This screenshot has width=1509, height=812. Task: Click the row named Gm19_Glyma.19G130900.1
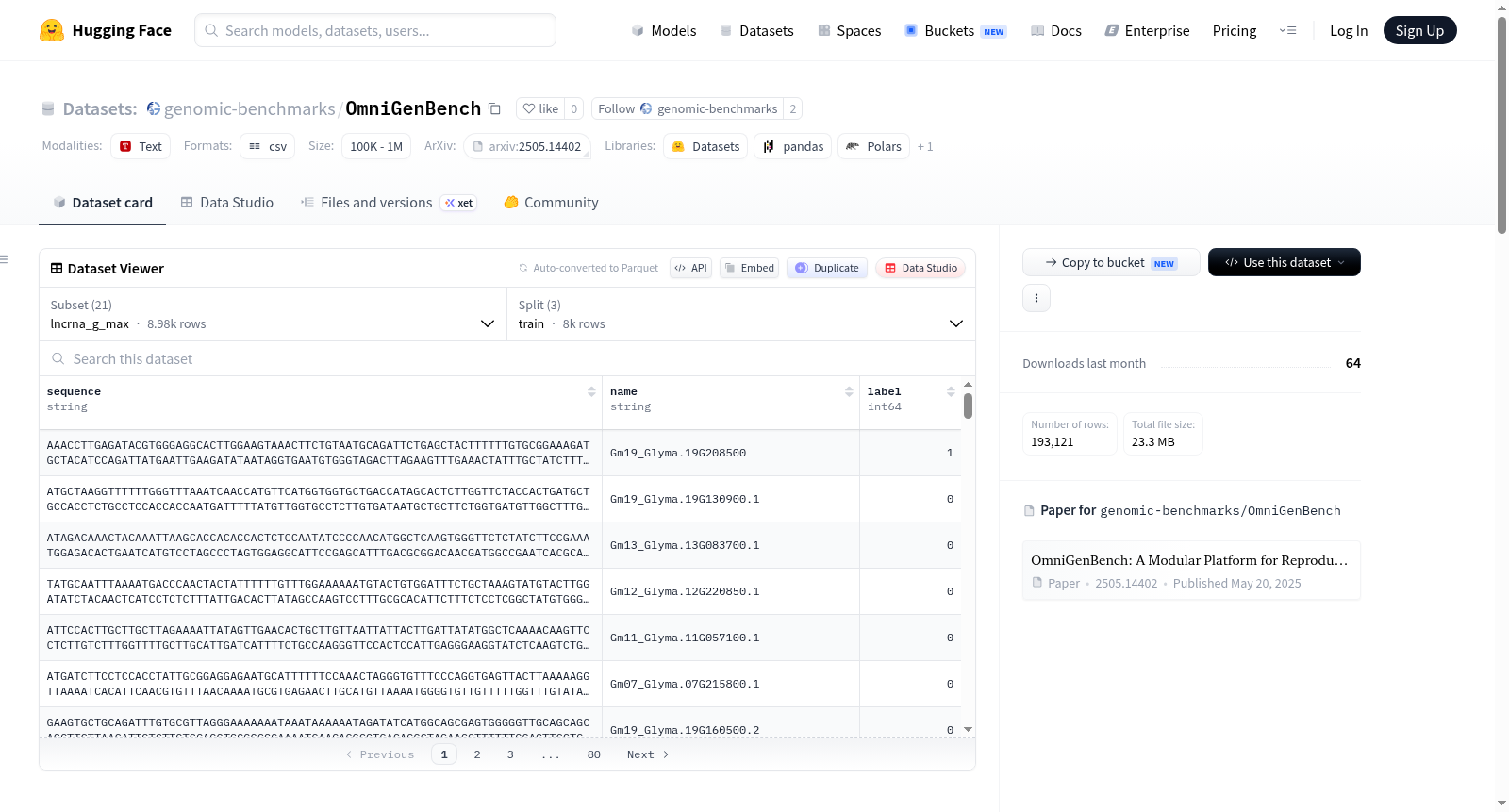tap(500, 499)
